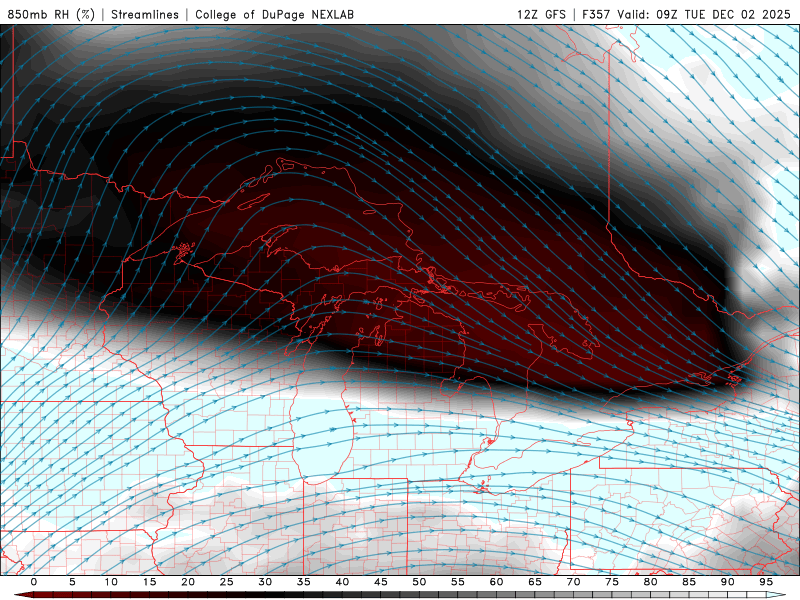
Task: Click the 80 value on the color scale
Action: tap(650, 582)
